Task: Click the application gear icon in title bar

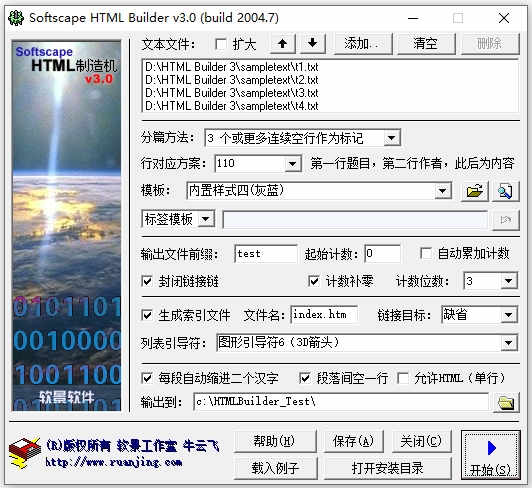Action: [x=16, y=18]
